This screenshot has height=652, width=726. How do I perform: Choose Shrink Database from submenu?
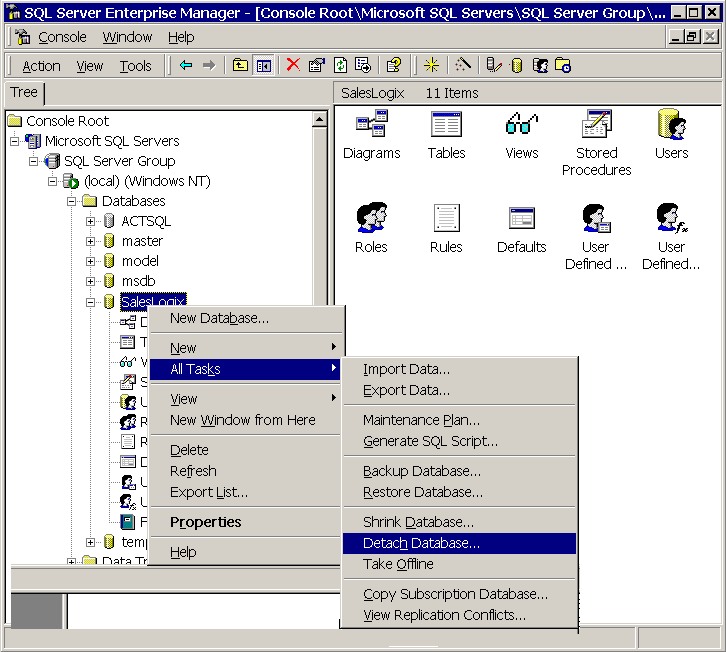(x=459, y=522)
